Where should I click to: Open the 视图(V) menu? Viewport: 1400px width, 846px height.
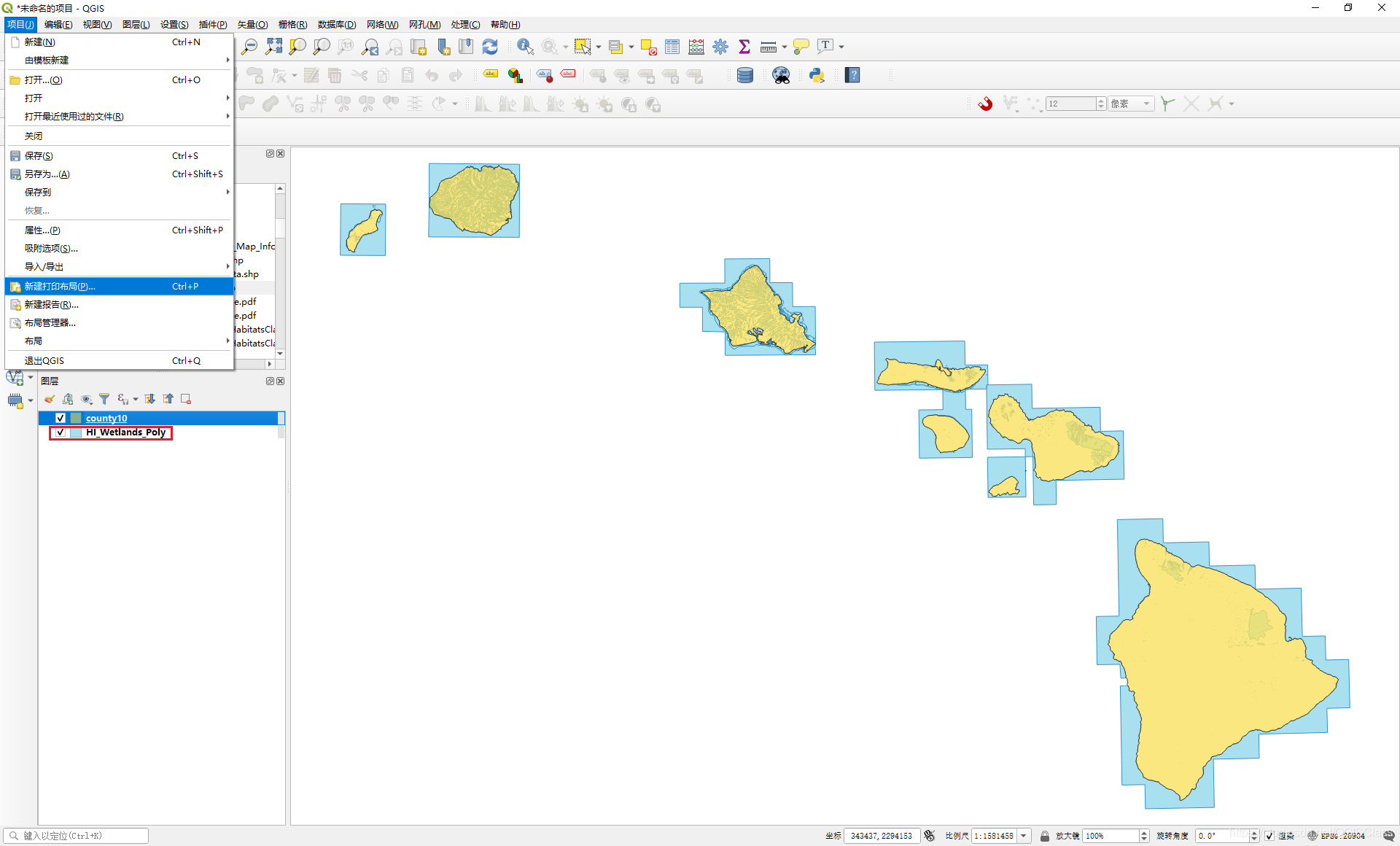(x=97, y=24)
